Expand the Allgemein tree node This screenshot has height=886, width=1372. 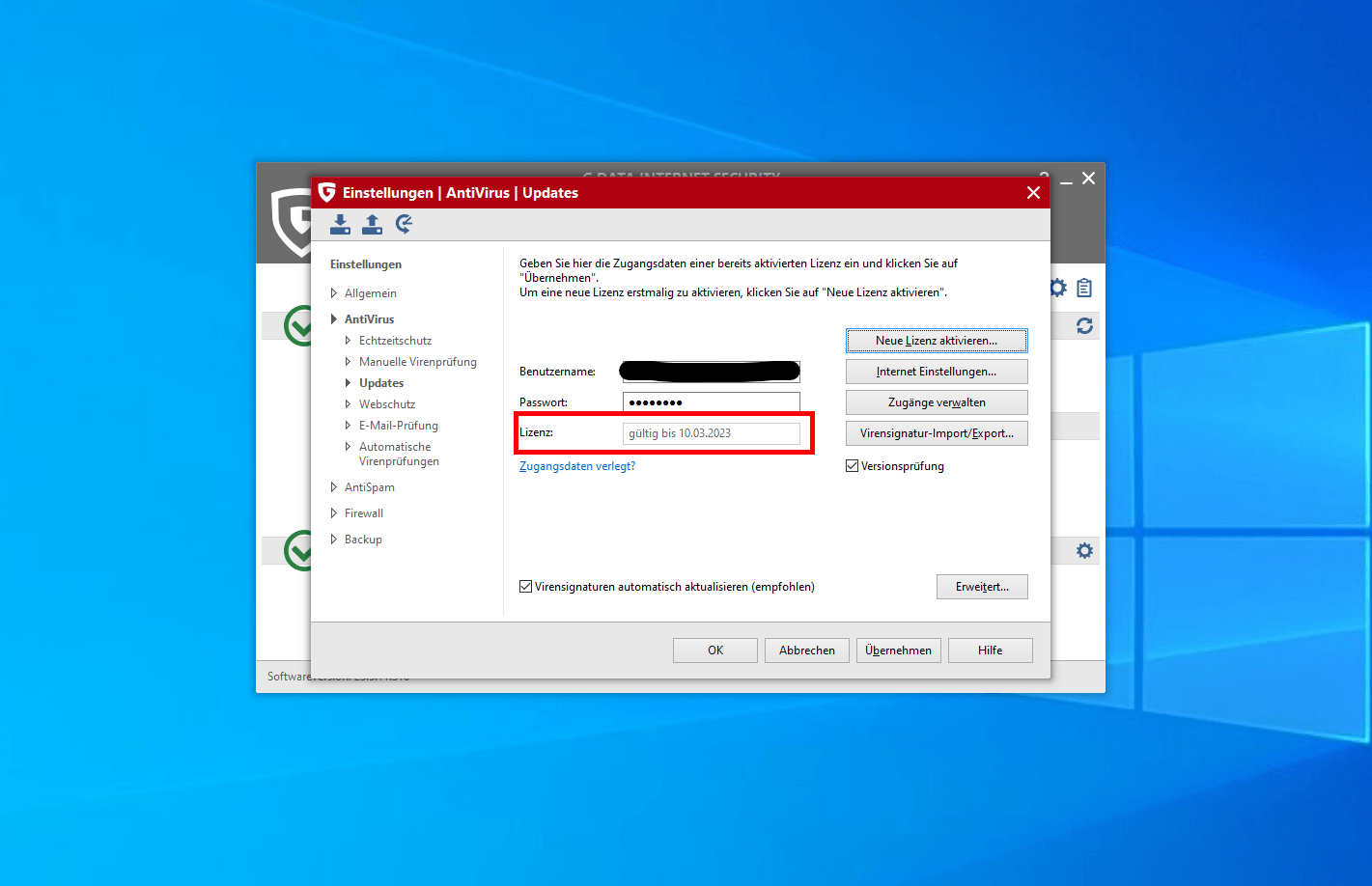point(334,293)
